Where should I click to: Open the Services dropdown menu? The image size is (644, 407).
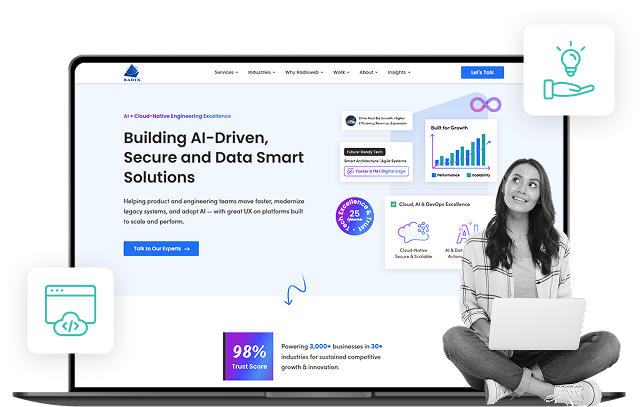226,72
